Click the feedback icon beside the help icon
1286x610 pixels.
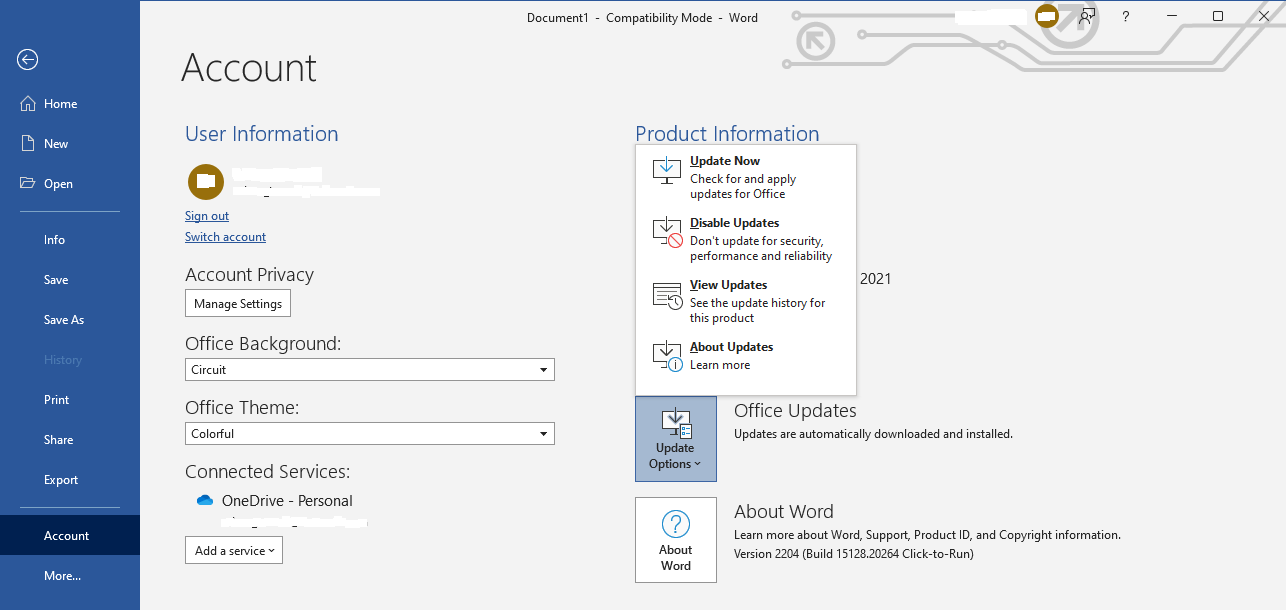(1087, 16)
